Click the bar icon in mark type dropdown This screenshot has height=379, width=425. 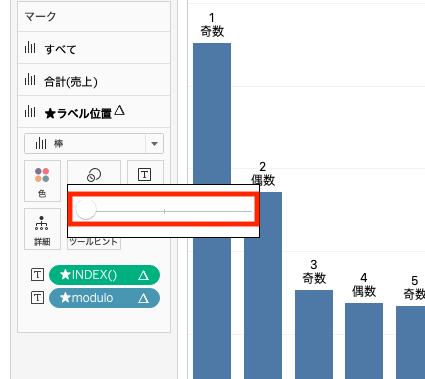(x=41, y=144)
